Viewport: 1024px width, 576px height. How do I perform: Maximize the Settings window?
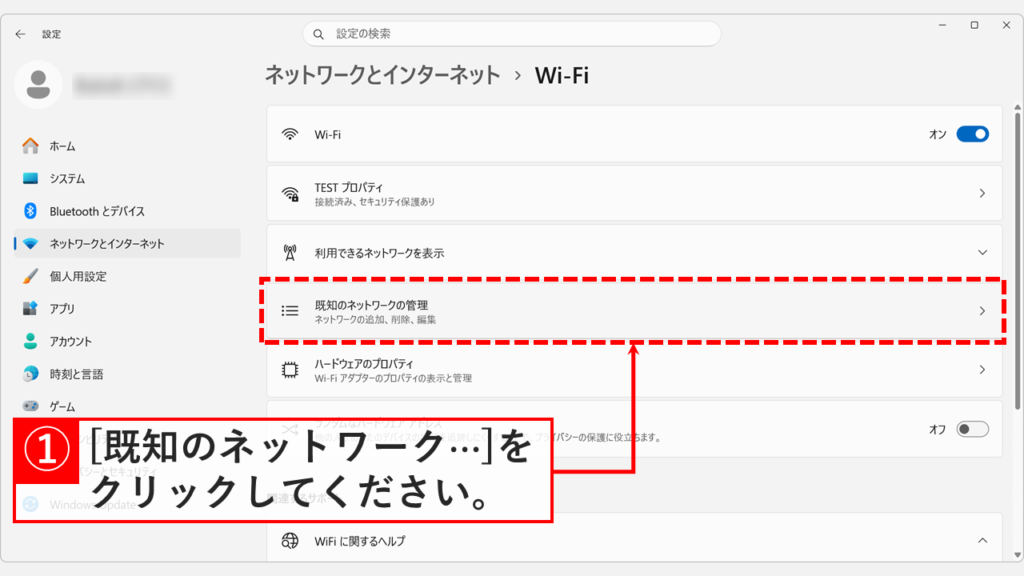tap(974, 25)
